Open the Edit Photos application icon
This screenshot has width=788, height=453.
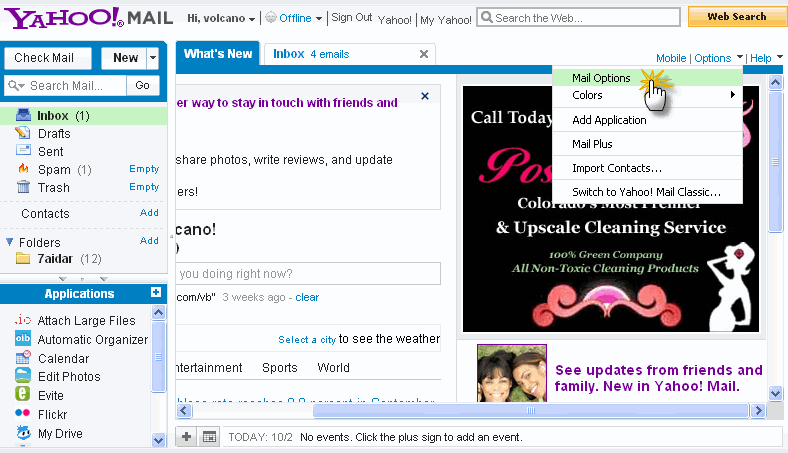pos(23,376)
